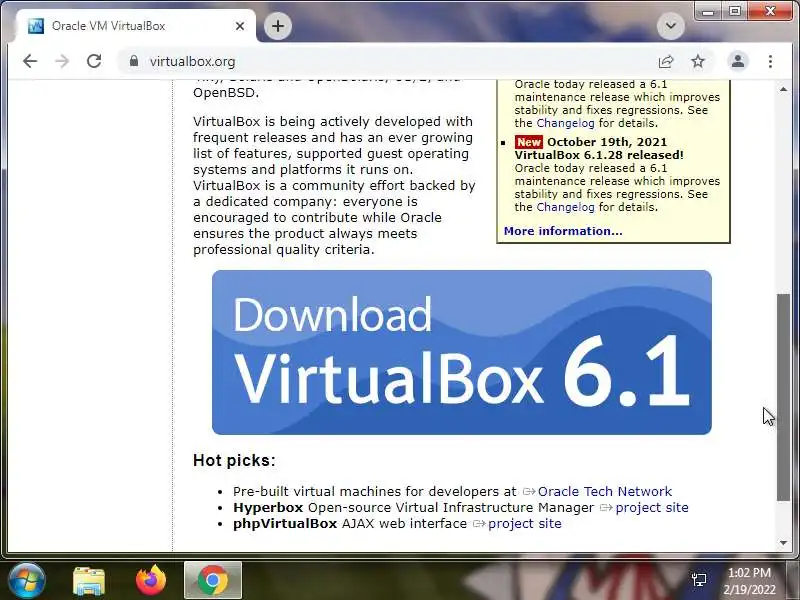Viewport: 800px width, 600px height.
Task: Bookmark this tab with the star icon
Action: click(697, 62)
